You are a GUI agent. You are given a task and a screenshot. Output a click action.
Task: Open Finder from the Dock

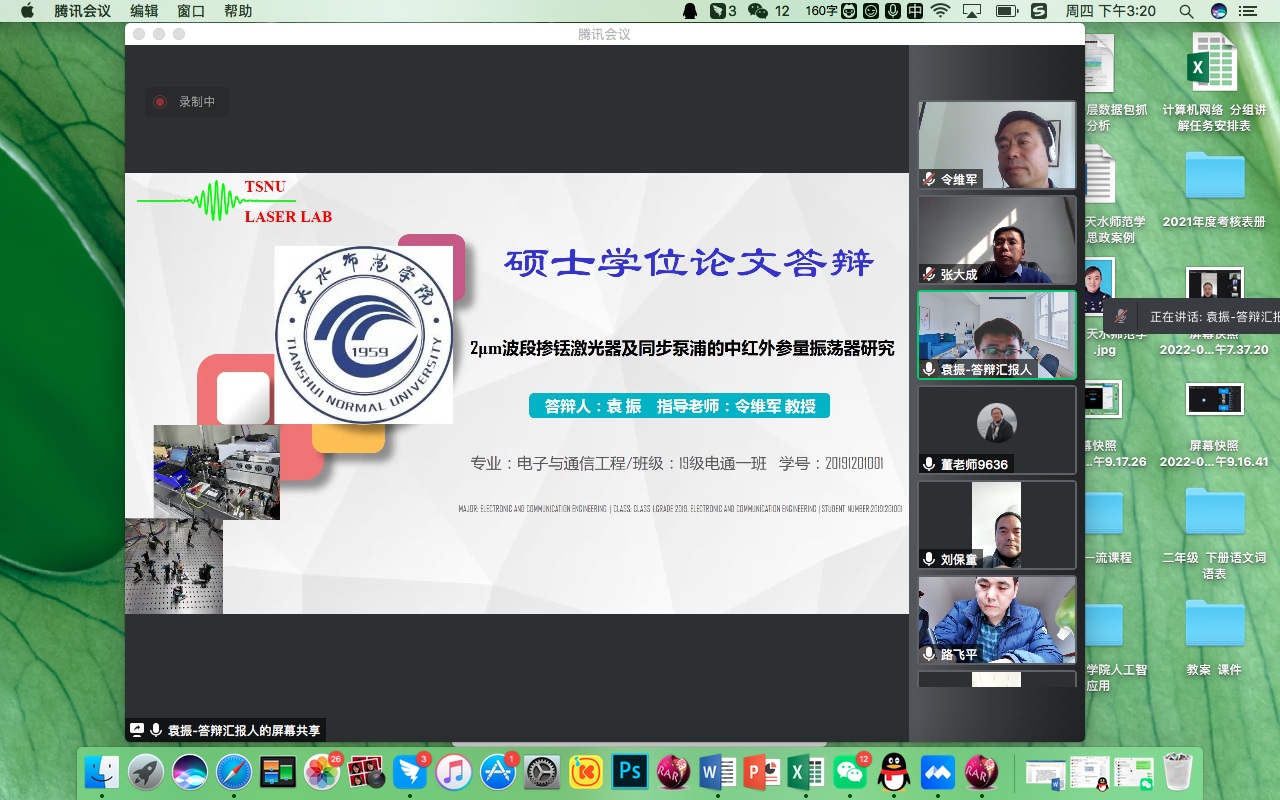point(101,771)
